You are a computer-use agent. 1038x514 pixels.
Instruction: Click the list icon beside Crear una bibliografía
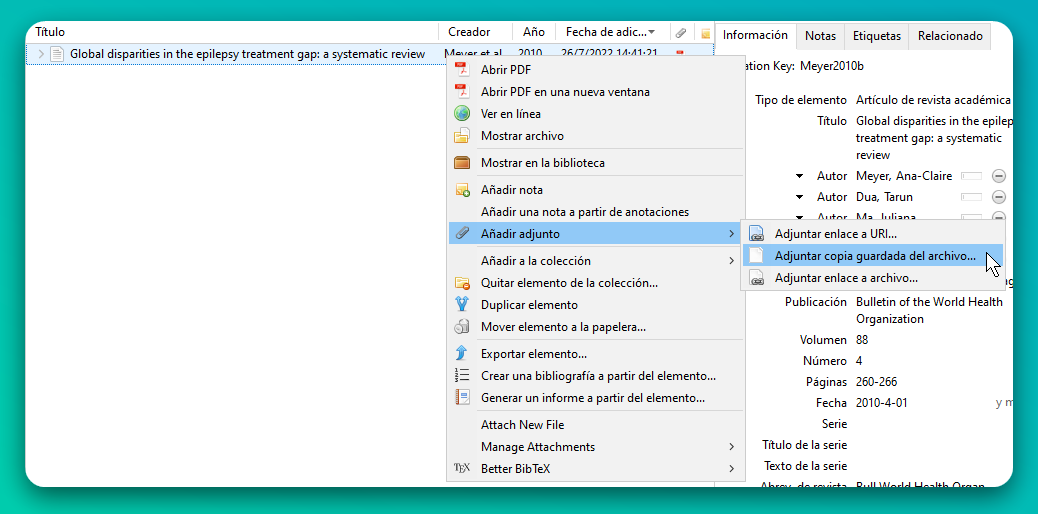(461, 376)
